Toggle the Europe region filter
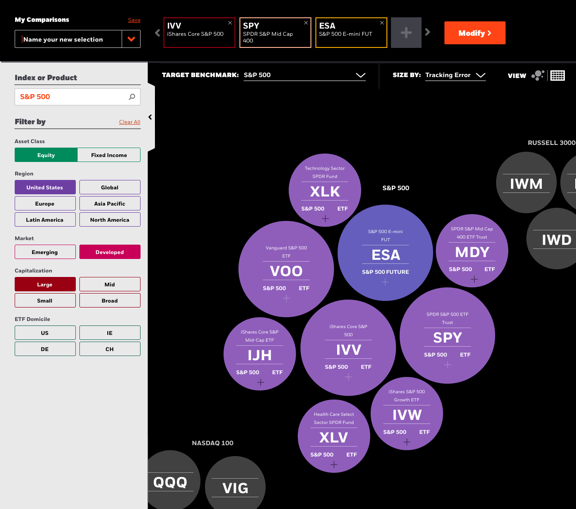The image size is (576, 509). click(45, 203)
